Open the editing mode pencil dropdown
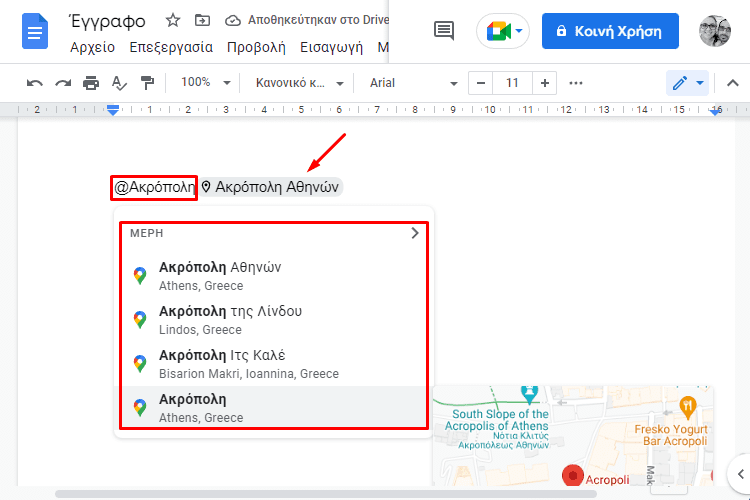 coord(687,83)
